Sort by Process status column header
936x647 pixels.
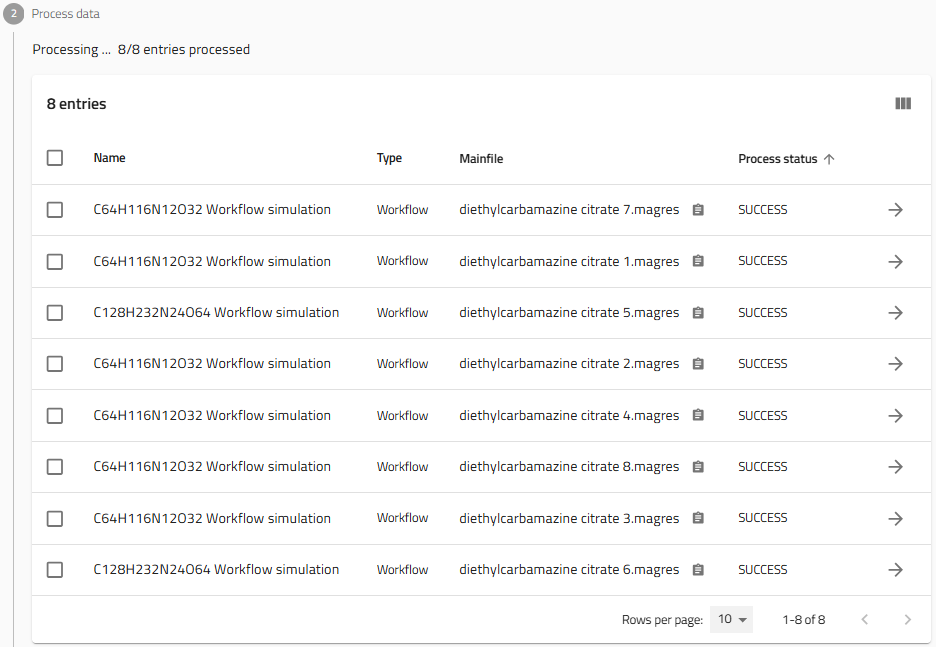click(x=777, y=159)
